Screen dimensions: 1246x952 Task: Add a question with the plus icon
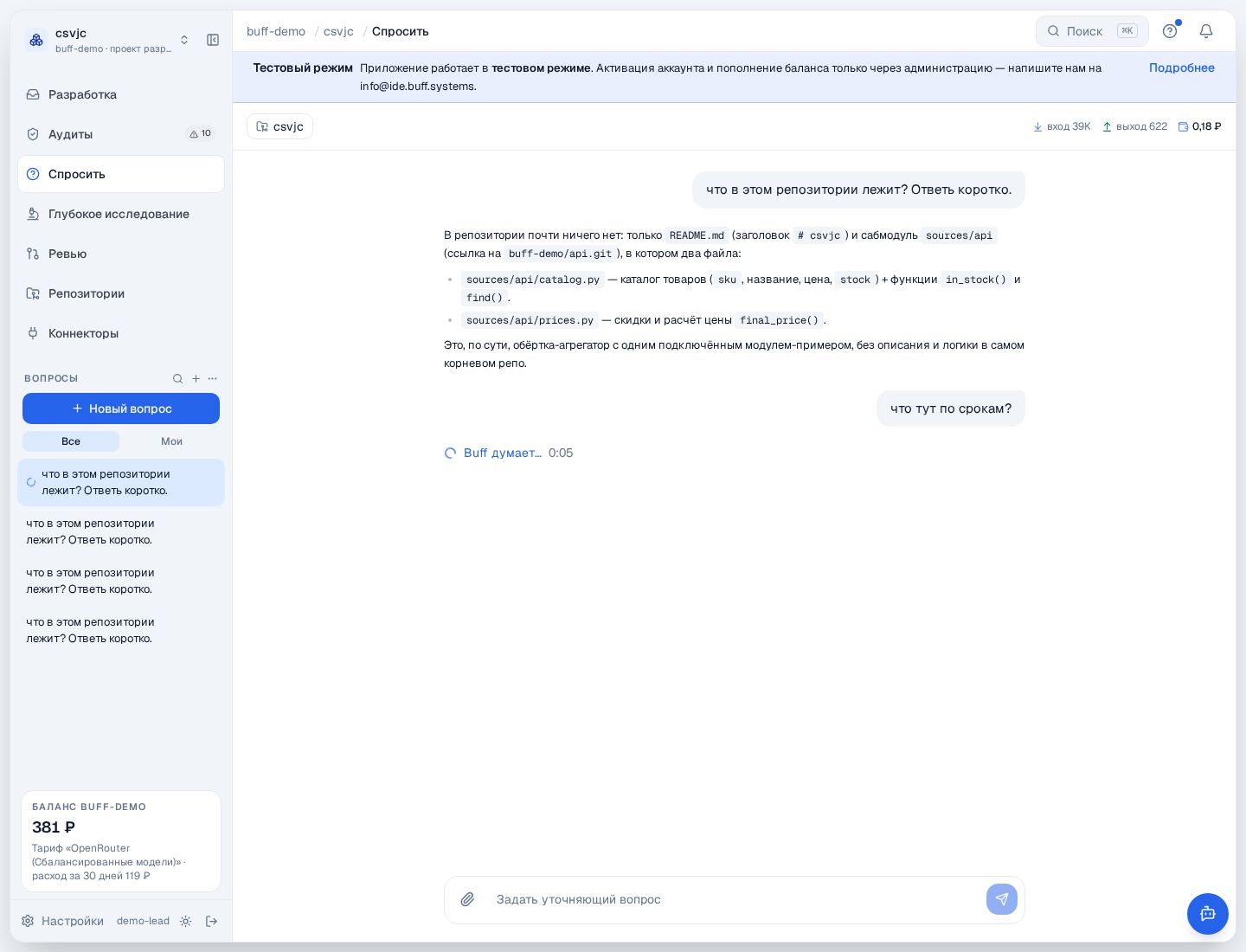(196, 378)
